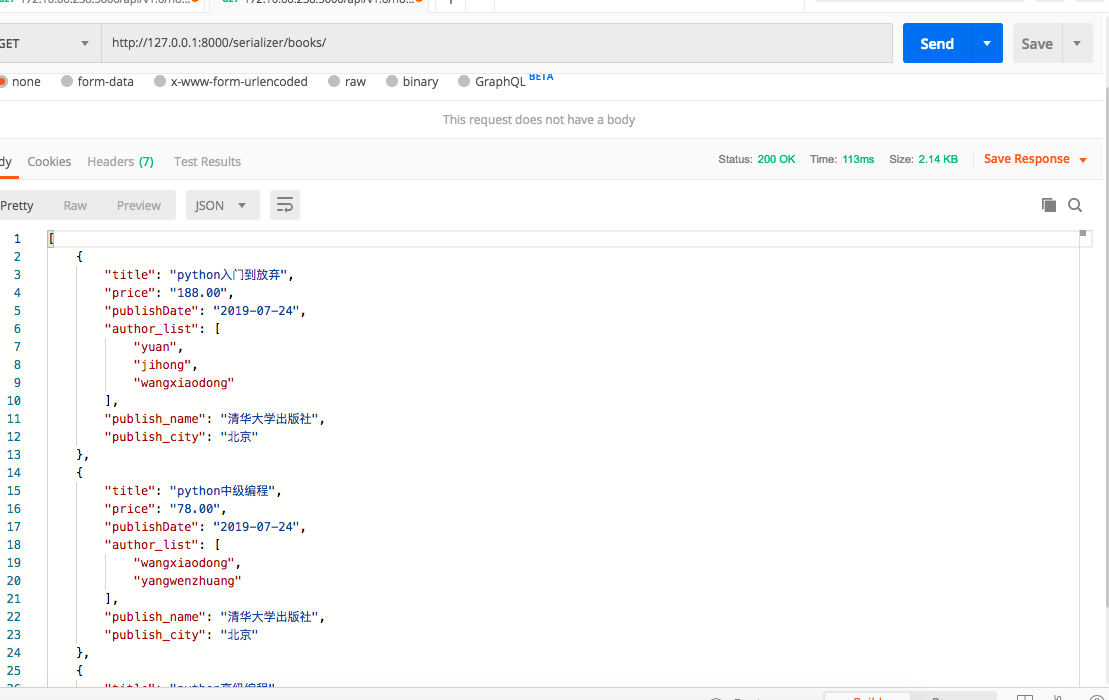Screen dimensions: 1109x700
Task: Click the "author_list" key on line 6
Action: tap(151, 329)
